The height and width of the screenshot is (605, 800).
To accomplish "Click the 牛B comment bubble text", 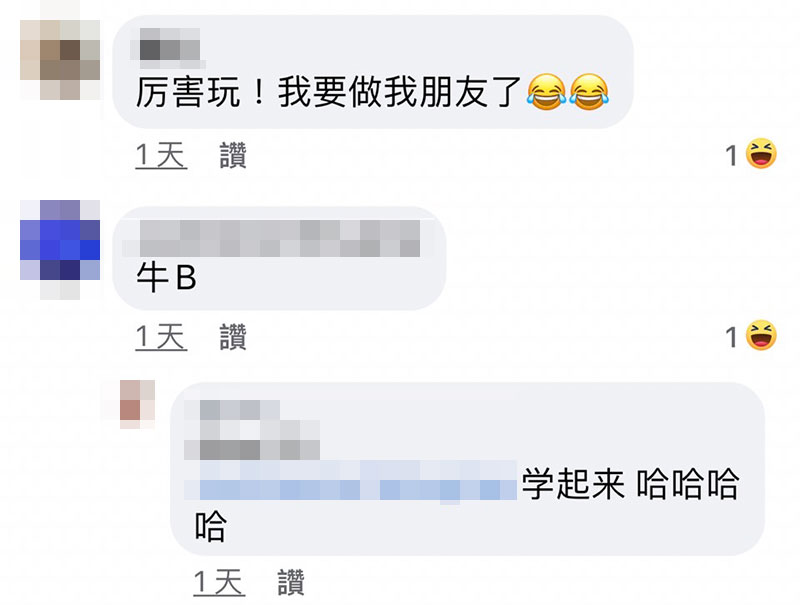I will click(x=166, y=278).
